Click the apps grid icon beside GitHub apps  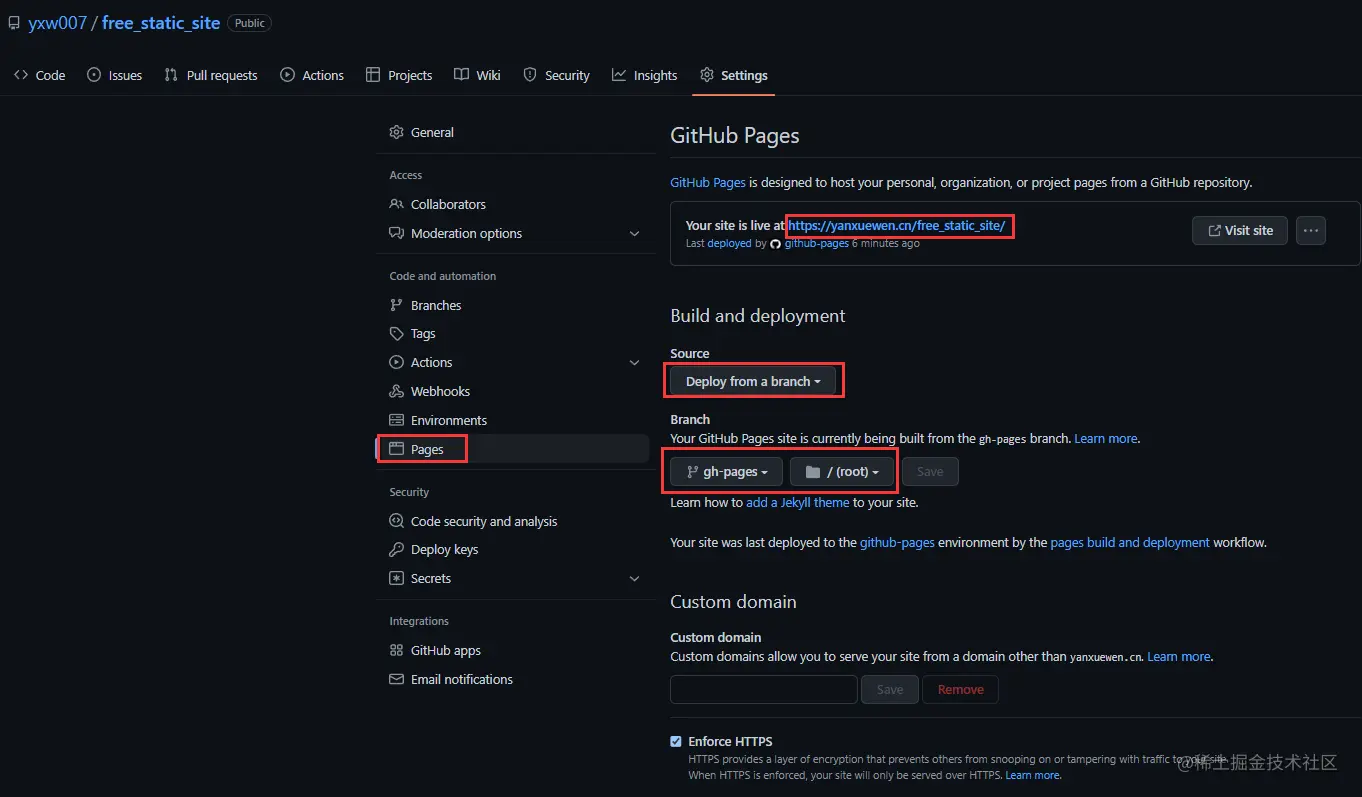click(396, 650)
